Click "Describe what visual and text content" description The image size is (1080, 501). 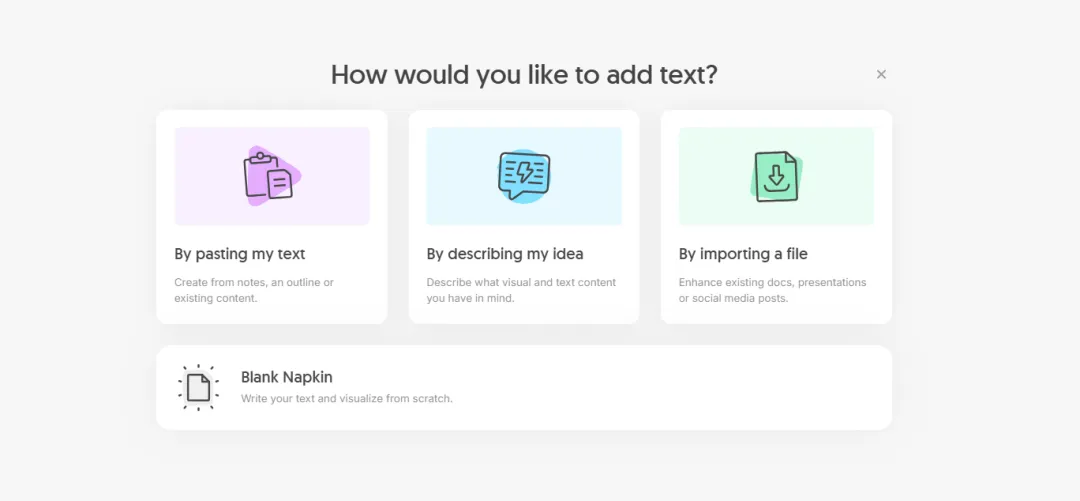coord(521,283)
